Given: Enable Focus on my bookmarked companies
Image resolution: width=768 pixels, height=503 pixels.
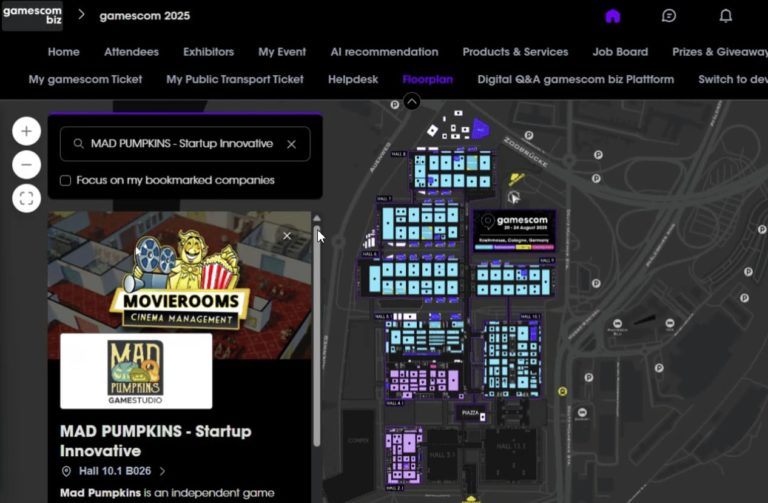Looking at the screenshot, I should tap(65, 180).
